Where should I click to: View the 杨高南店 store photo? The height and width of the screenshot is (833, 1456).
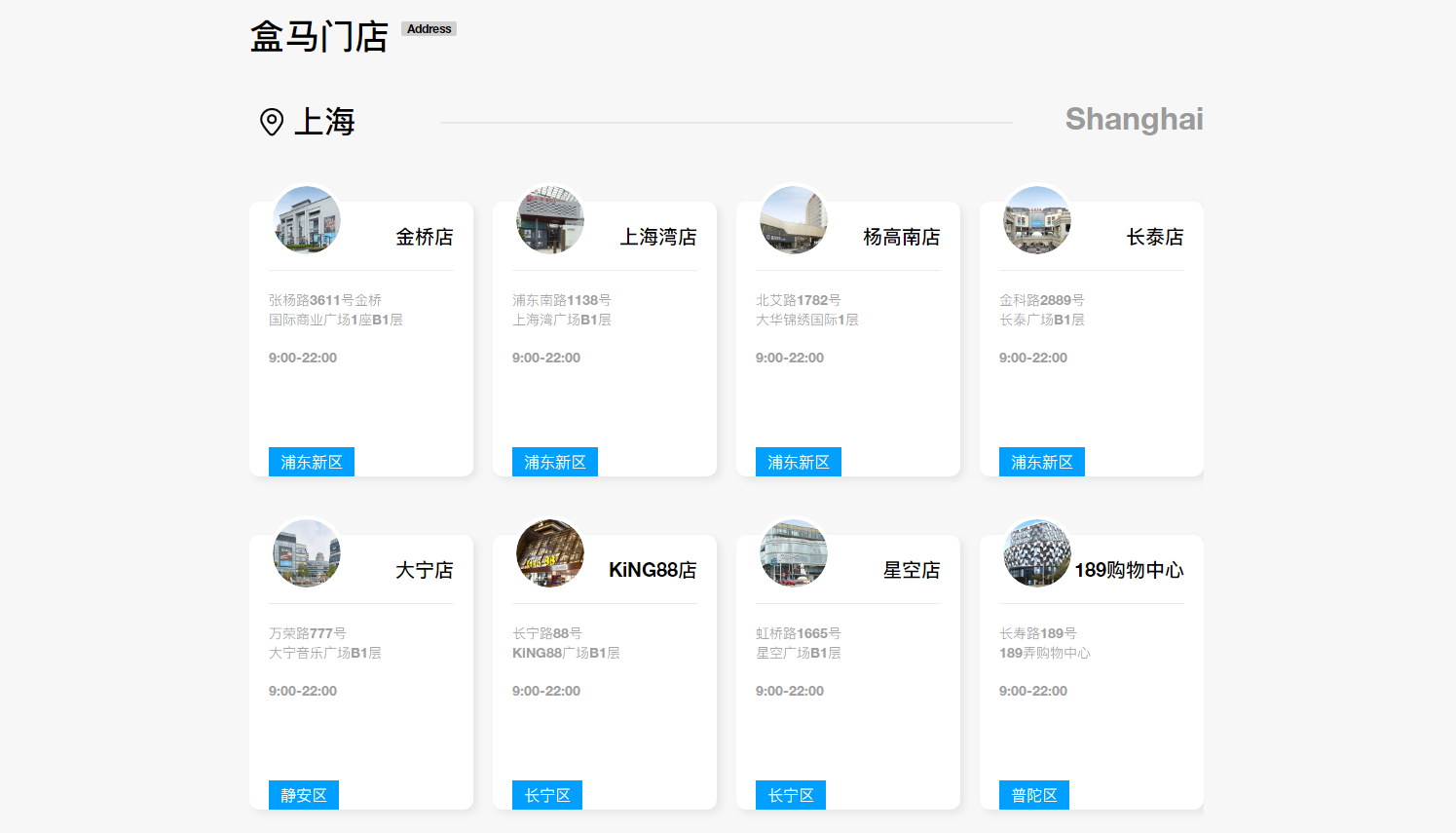(x=794, y=220)
